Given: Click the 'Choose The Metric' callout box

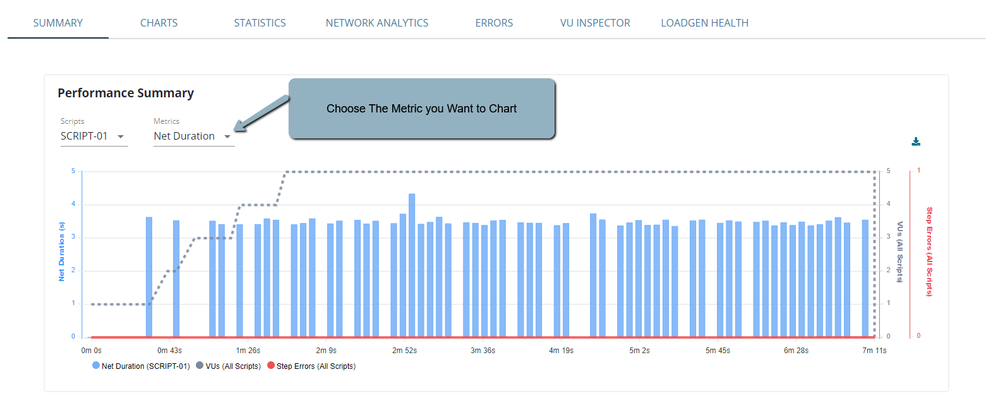Looking at the screenshot, I should coord(421,108).
